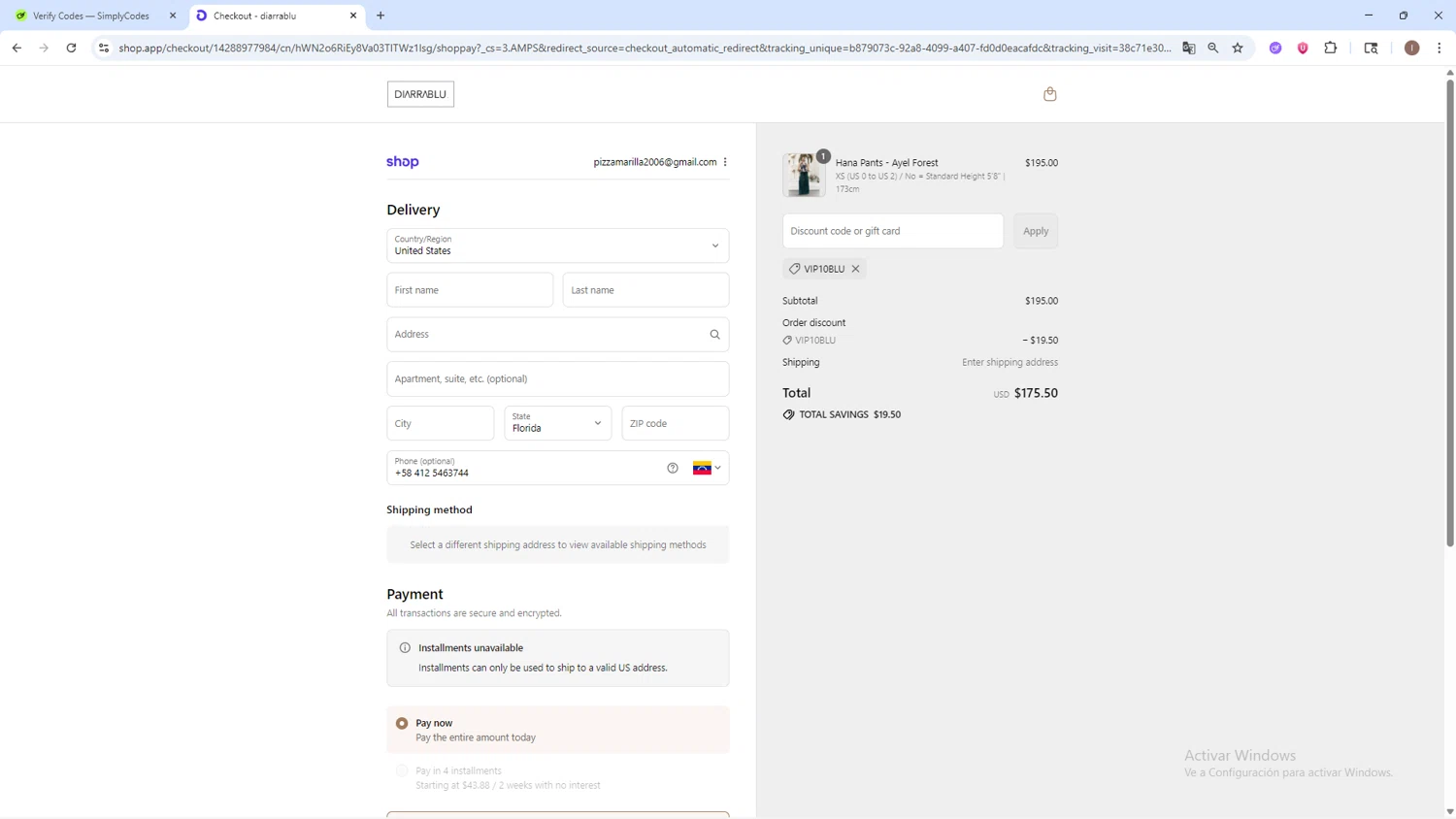This screenshot has width=1456, height=819.
Task: Open account options menu next to email
Action: point(725,162)
